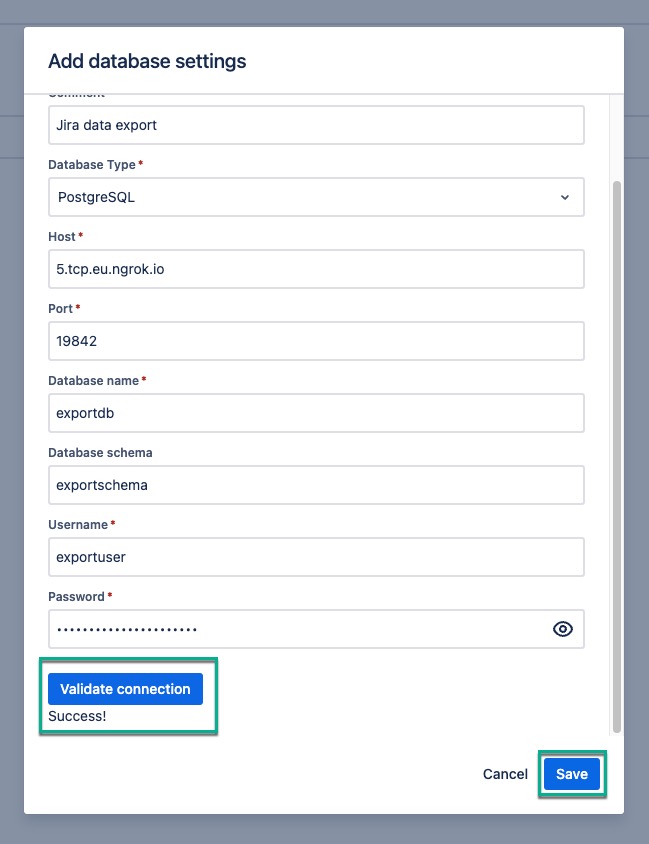Image resolution: width=649 pixels, height=844 pixels.
Task: Click the Database schema label
Action: (x=100, y=452)
